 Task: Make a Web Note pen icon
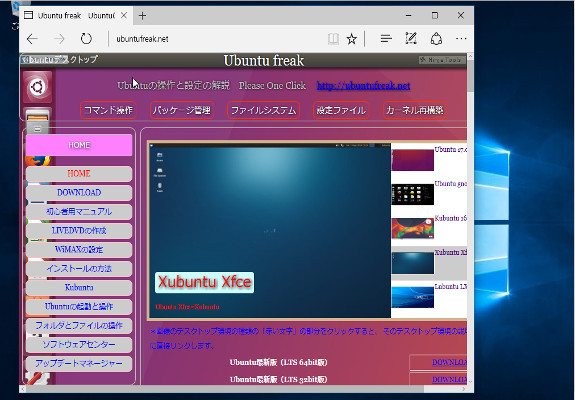411,38
